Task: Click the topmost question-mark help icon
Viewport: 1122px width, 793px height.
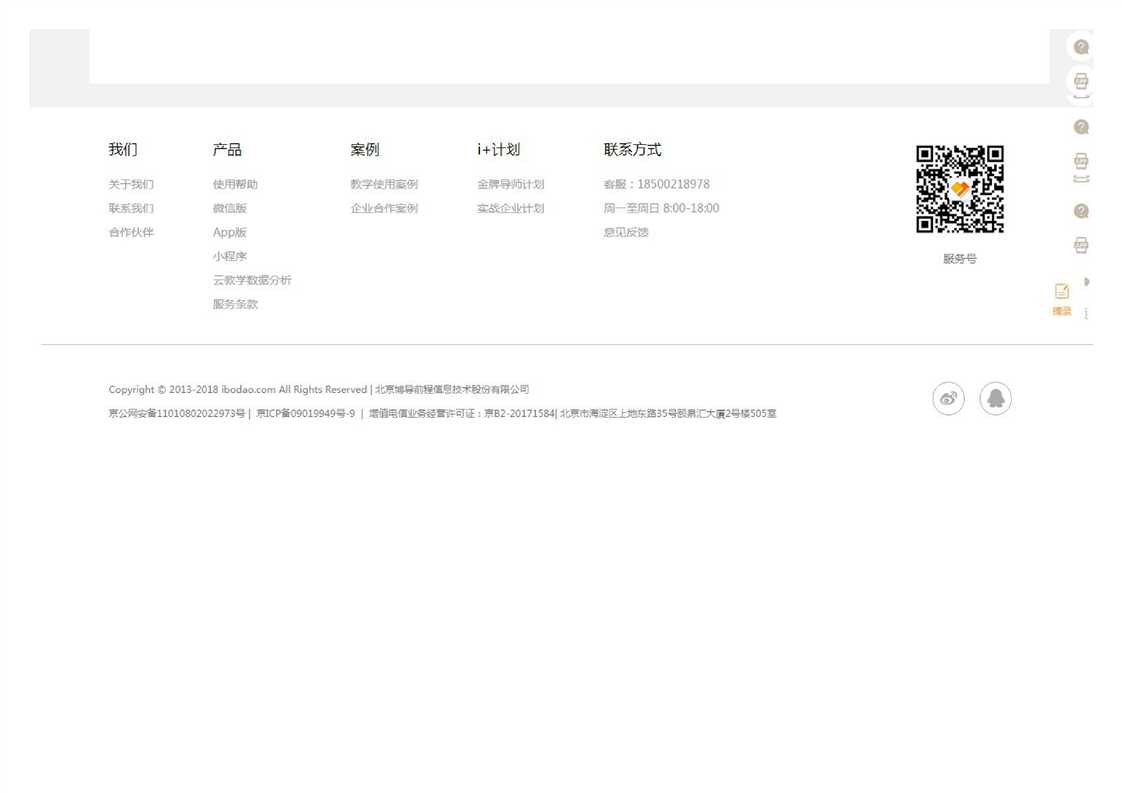Action: point(1081,47)
